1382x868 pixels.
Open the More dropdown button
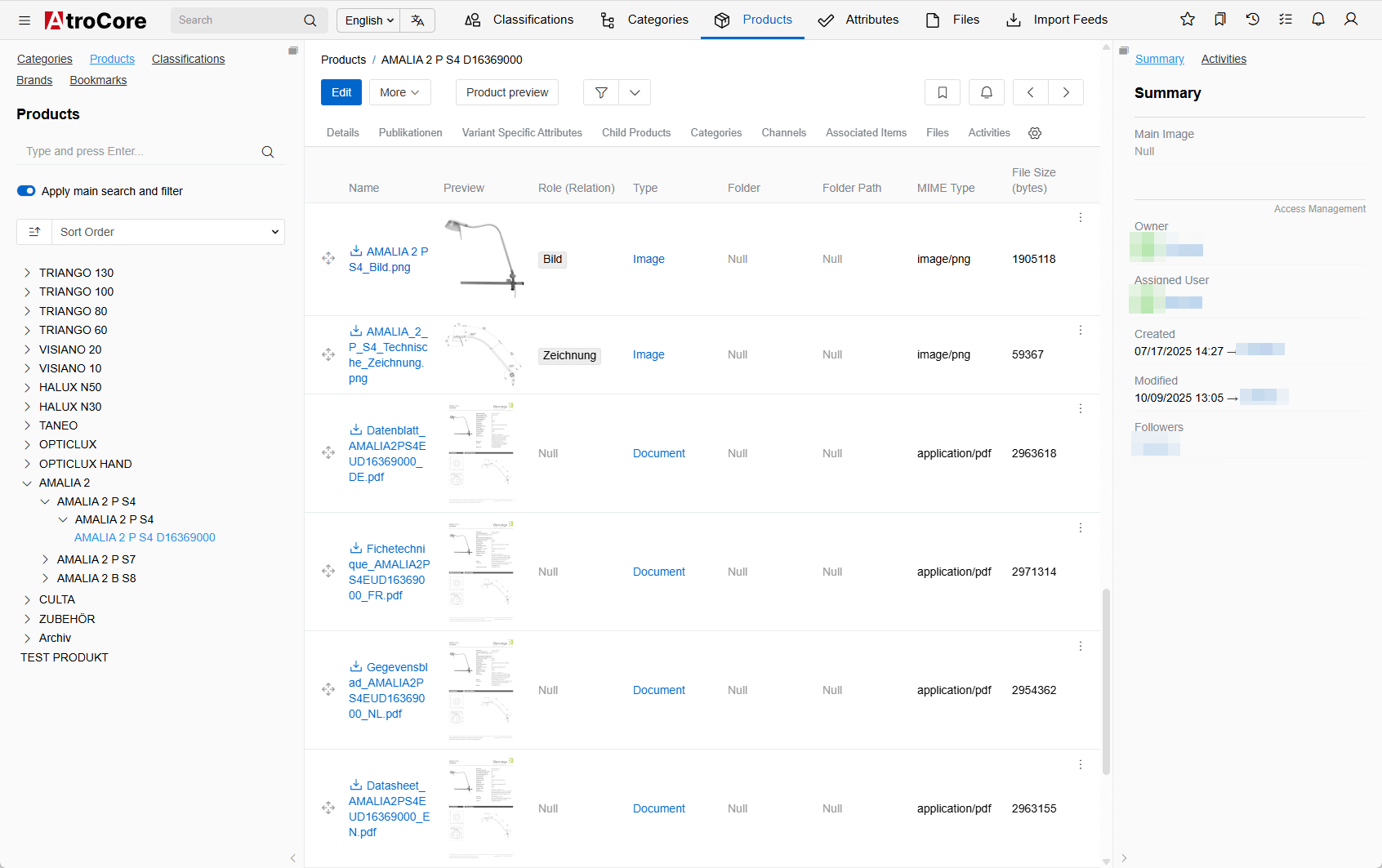pyautogui.click(x=399, y=92)
